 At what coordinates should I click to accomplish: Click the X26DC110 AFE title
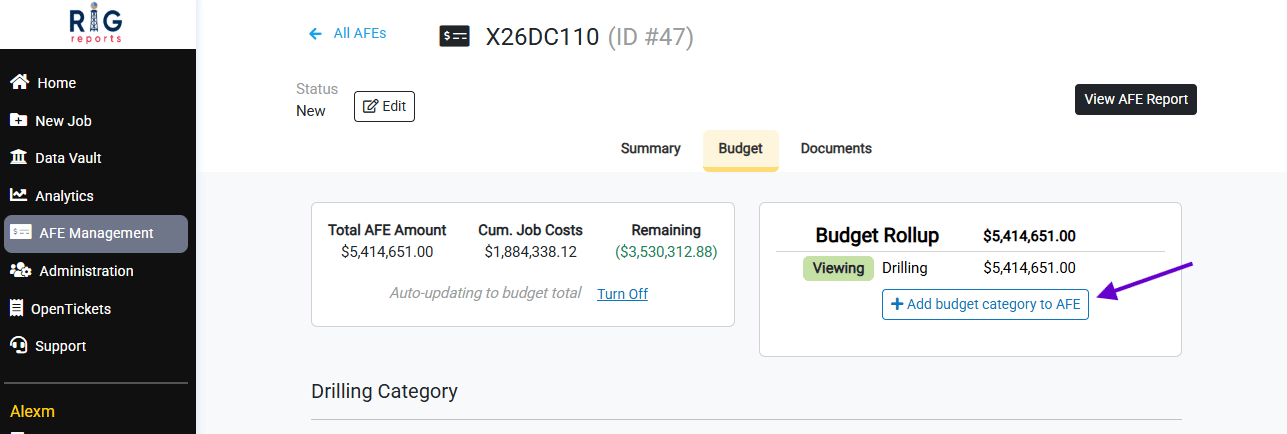pyautogui.click(x=543, y=37)
